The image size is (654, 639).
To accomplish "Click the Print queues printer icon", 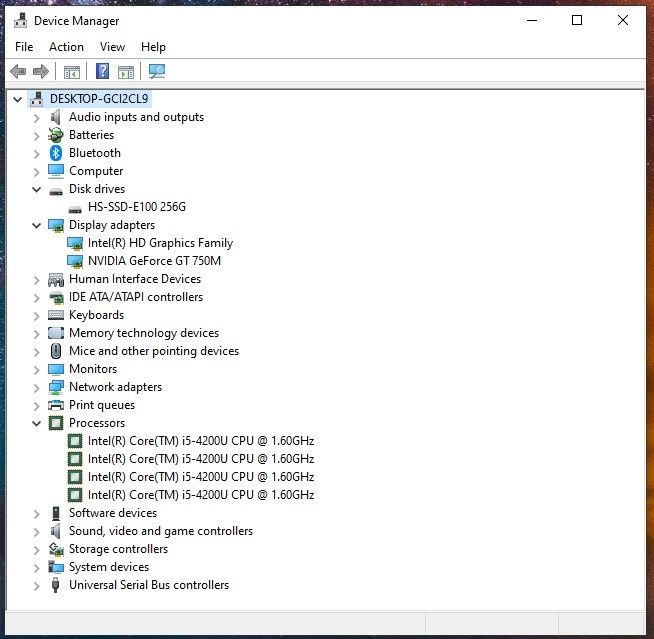I will (56, 405).
